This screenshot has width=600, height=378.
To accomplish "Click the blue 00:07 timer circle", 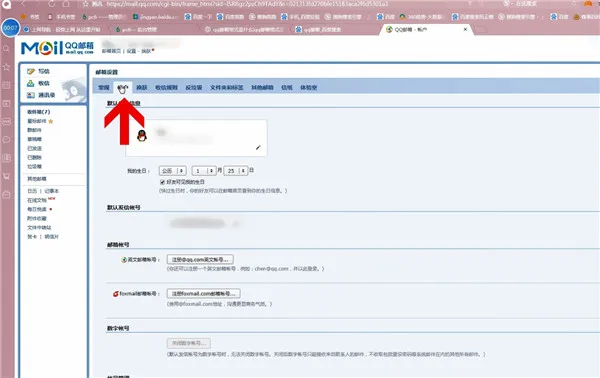I will 10,28.
